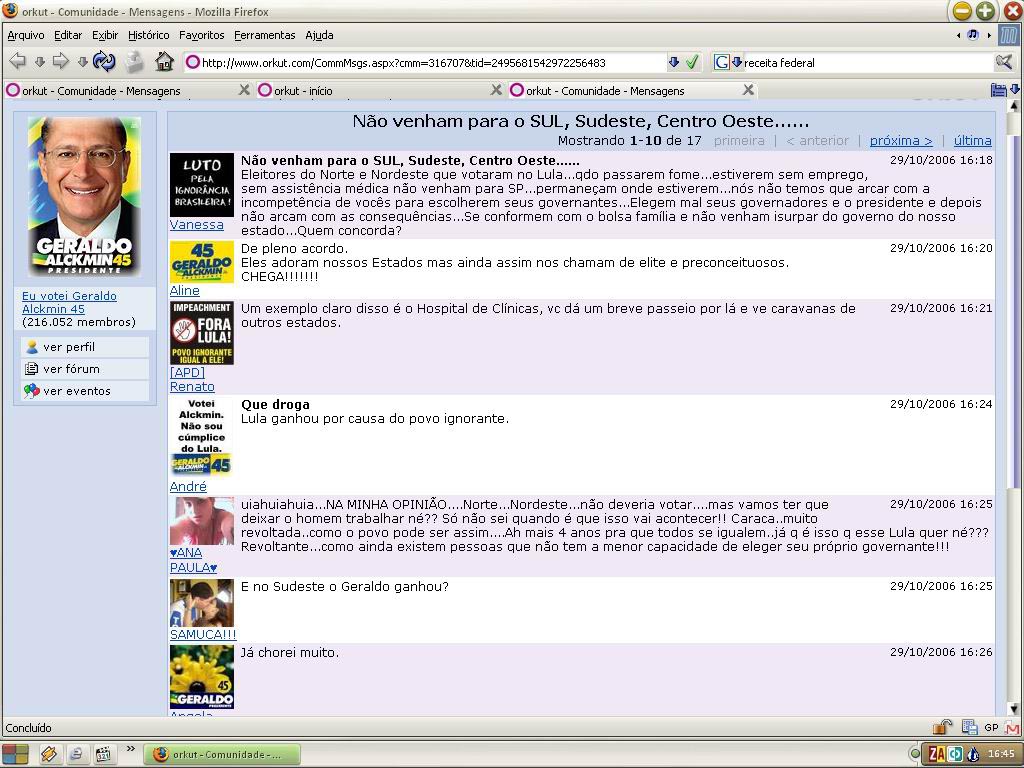Image resolution: width=1024 pixels, height=768 pixels.
Task: Open the forward history dropdown arrow
Action: click(82, 62)
